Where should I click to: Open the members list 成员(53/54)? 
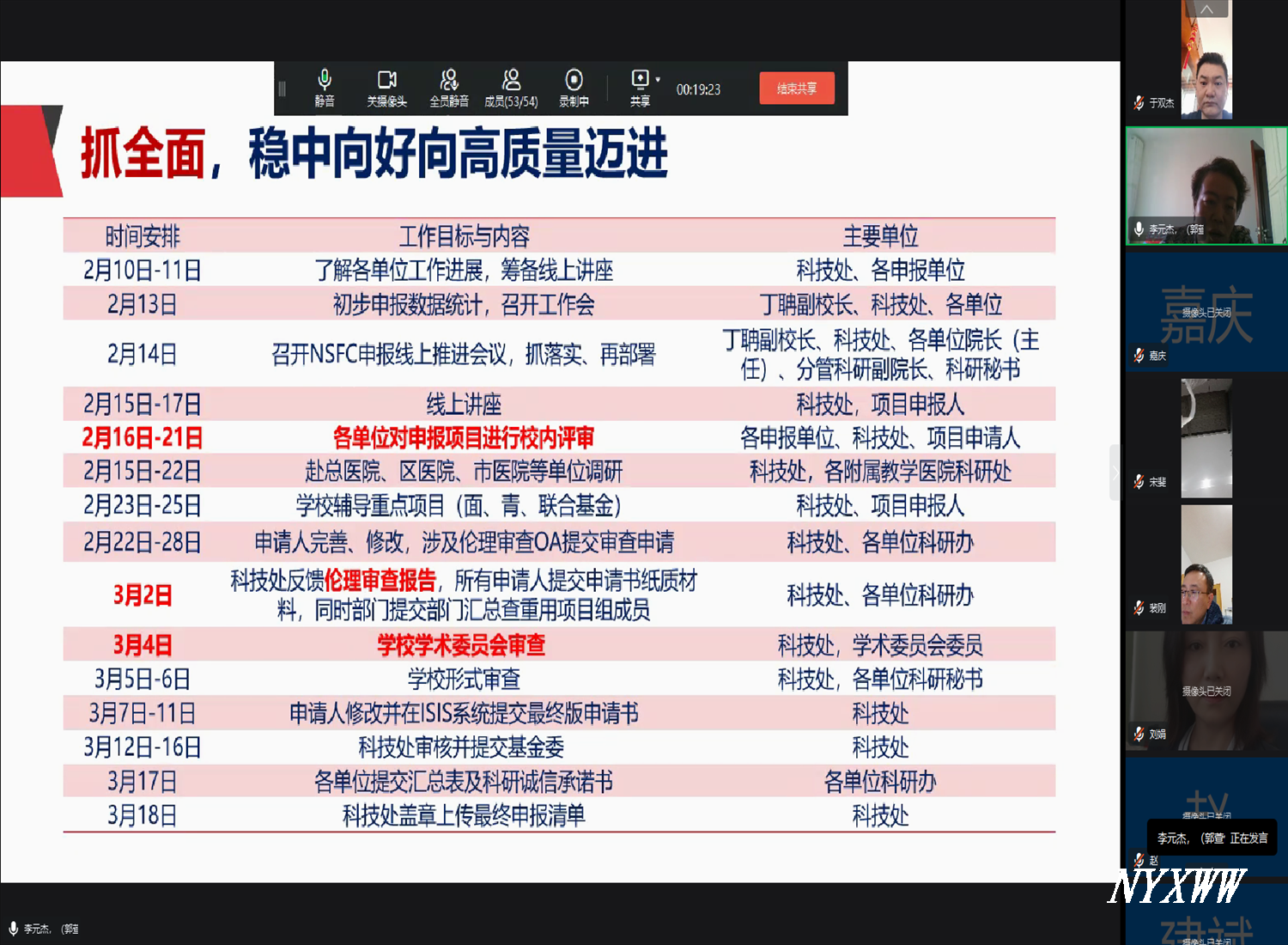[511, 88]
